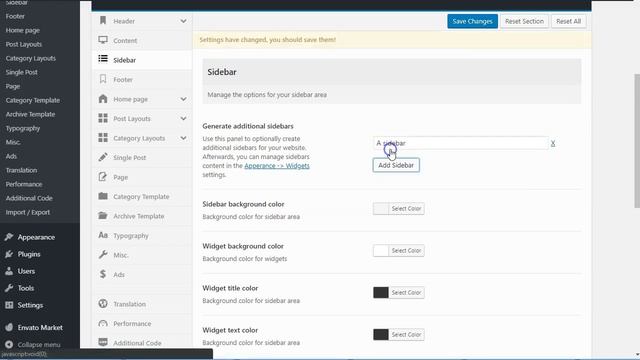Open Widget text color swatch
The height and width of the screenshot is (360, 640).
[380, 335]
